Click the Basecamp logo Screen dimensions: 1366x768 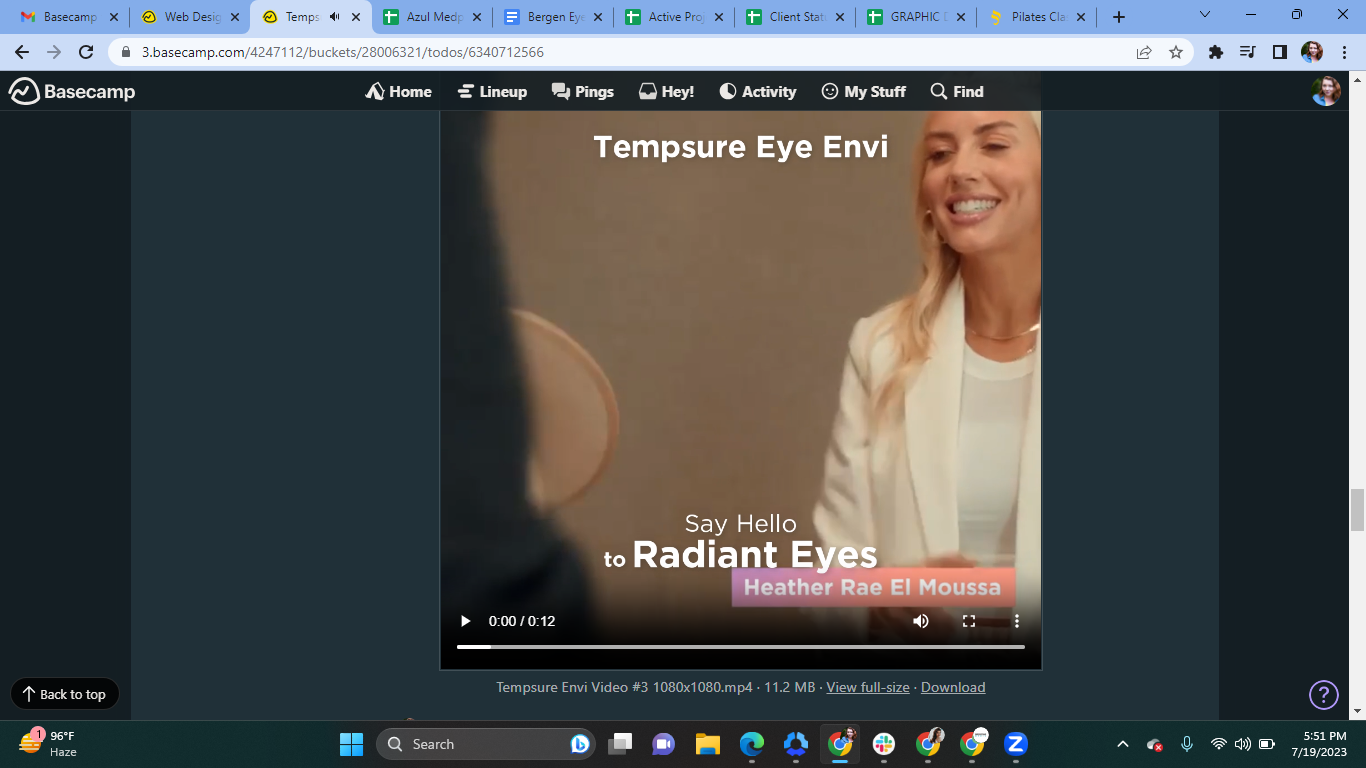72,91
